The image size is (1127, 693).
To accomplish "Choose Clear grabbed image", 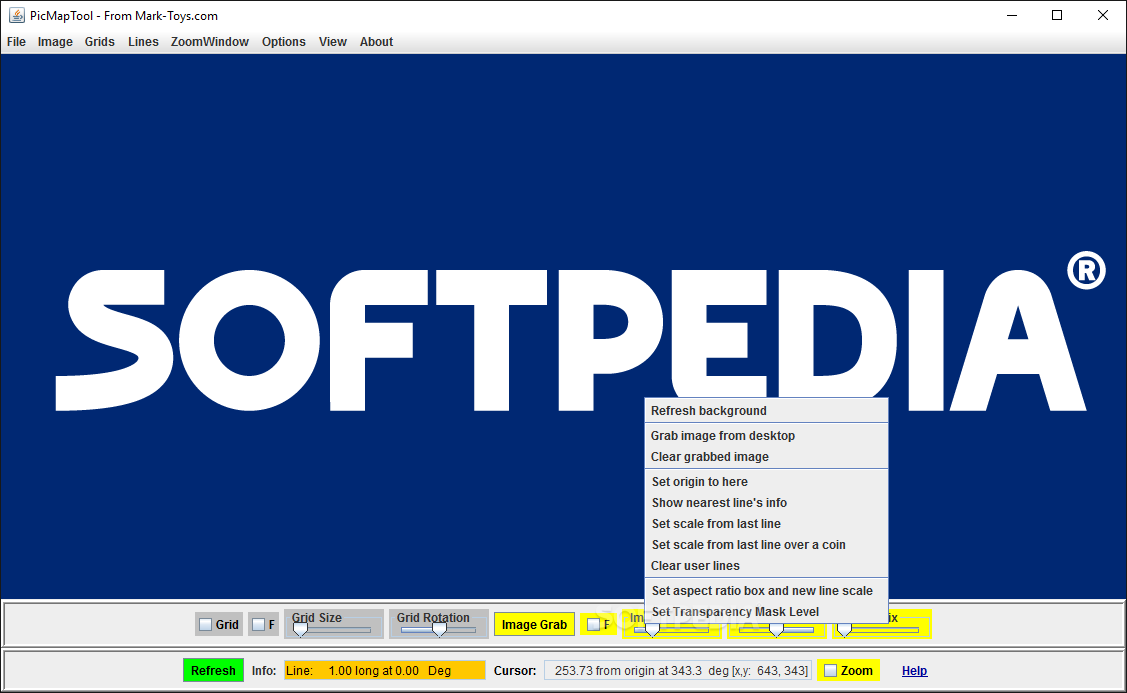I will pyautogui.click(x=766, y=456).
